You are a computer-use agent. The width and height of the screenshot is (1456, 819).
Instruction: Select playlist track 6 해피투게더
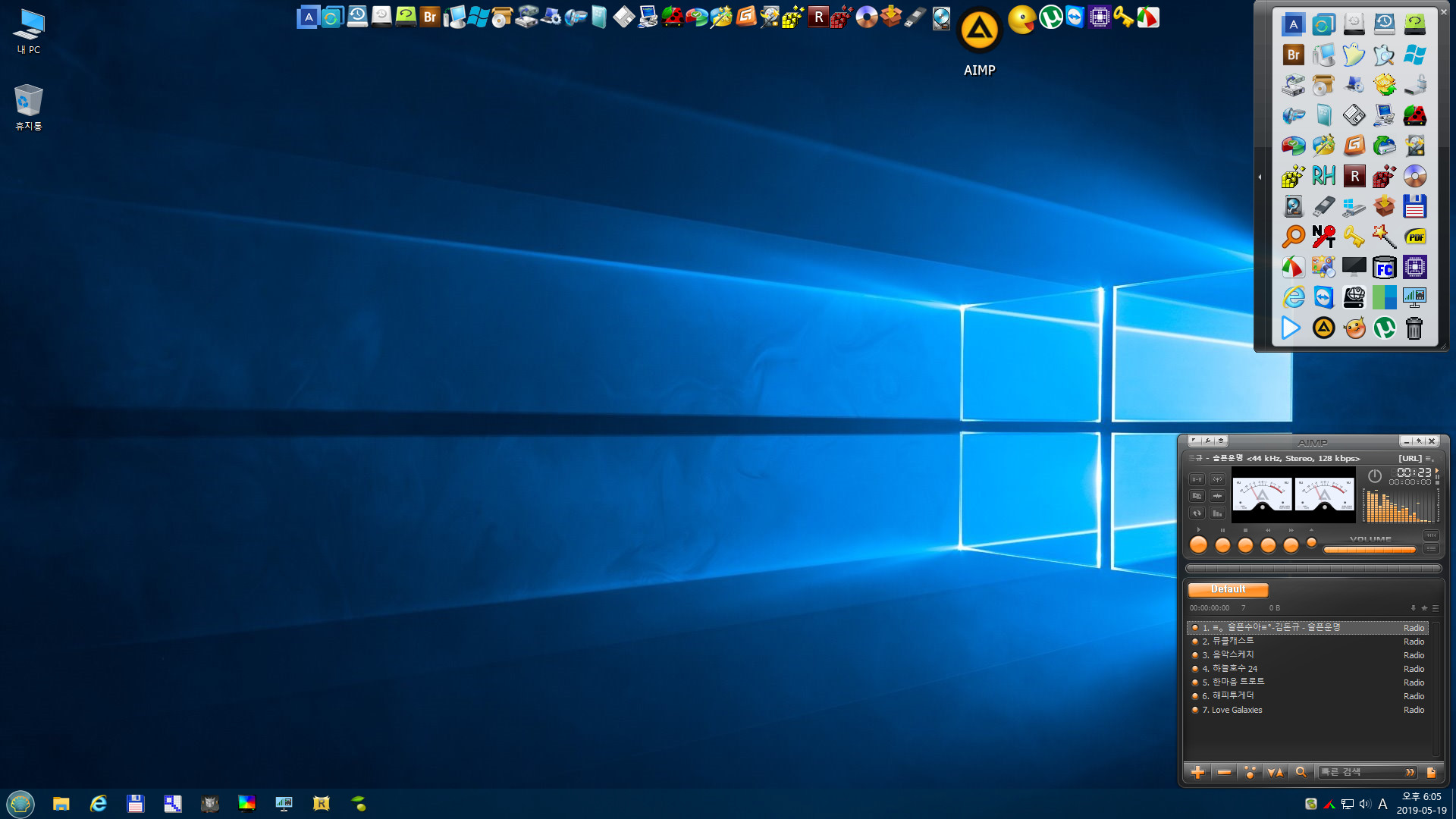[1307, 696]
